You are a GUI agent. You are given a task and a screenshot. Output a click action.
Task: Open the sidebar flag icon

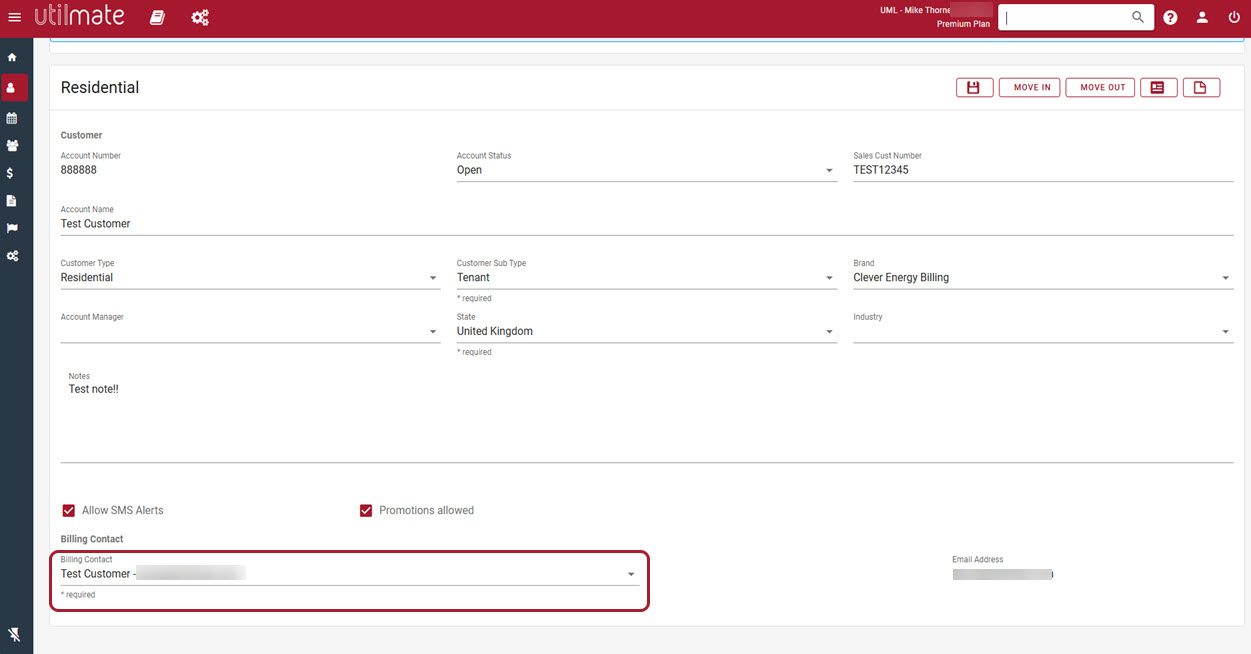tap(12, 228)
